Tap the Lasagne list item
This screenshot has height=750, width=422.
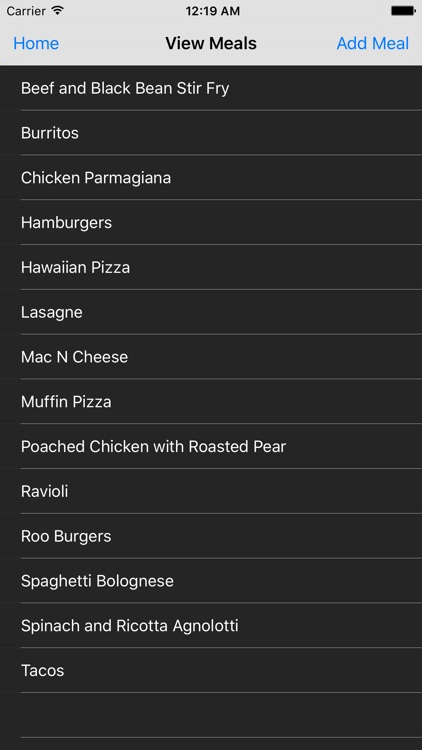pos(211,312)
